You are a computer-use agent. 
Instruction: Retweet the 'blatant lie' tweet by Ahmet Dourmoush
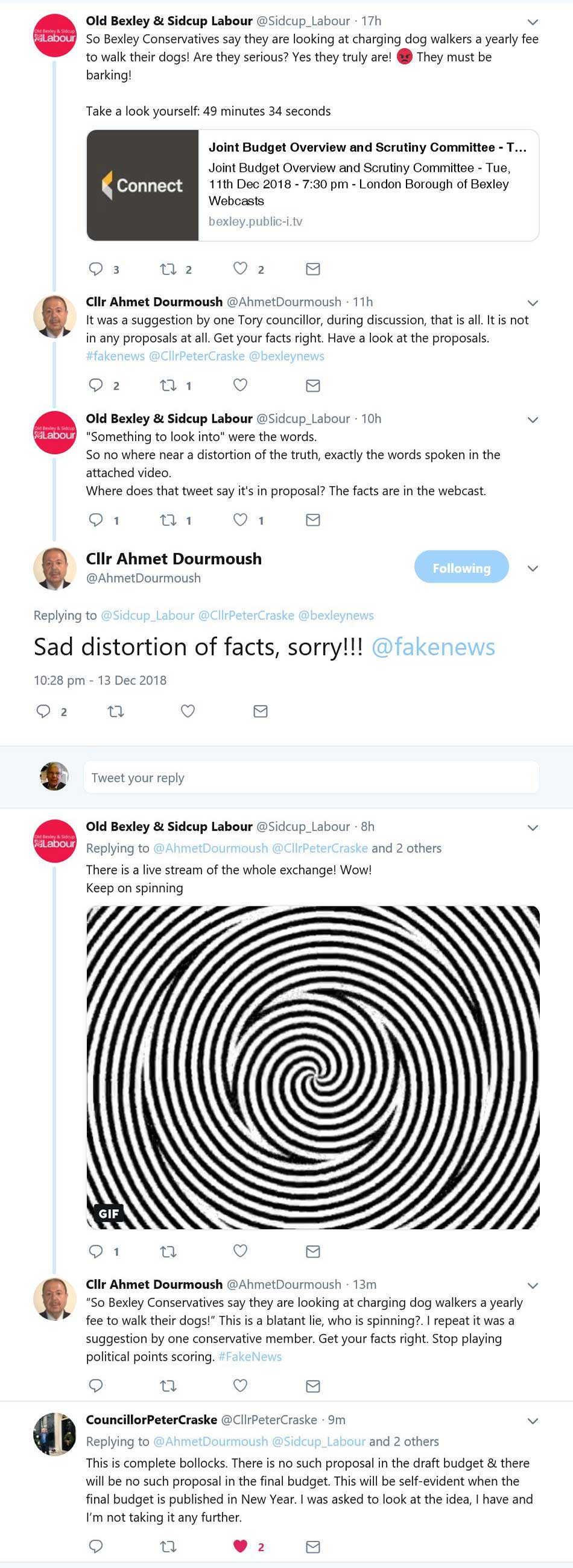(x=168, y=1385)
